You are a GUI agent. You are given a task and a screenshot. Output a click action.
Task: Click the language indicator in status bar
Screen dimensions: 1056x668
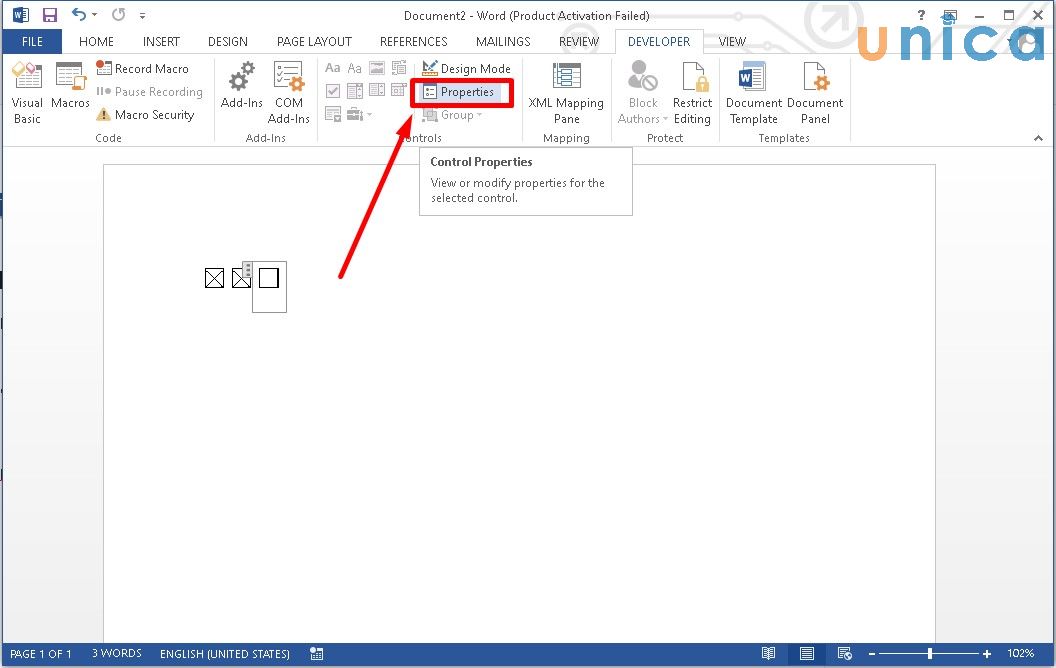click(x=225, y=654)
